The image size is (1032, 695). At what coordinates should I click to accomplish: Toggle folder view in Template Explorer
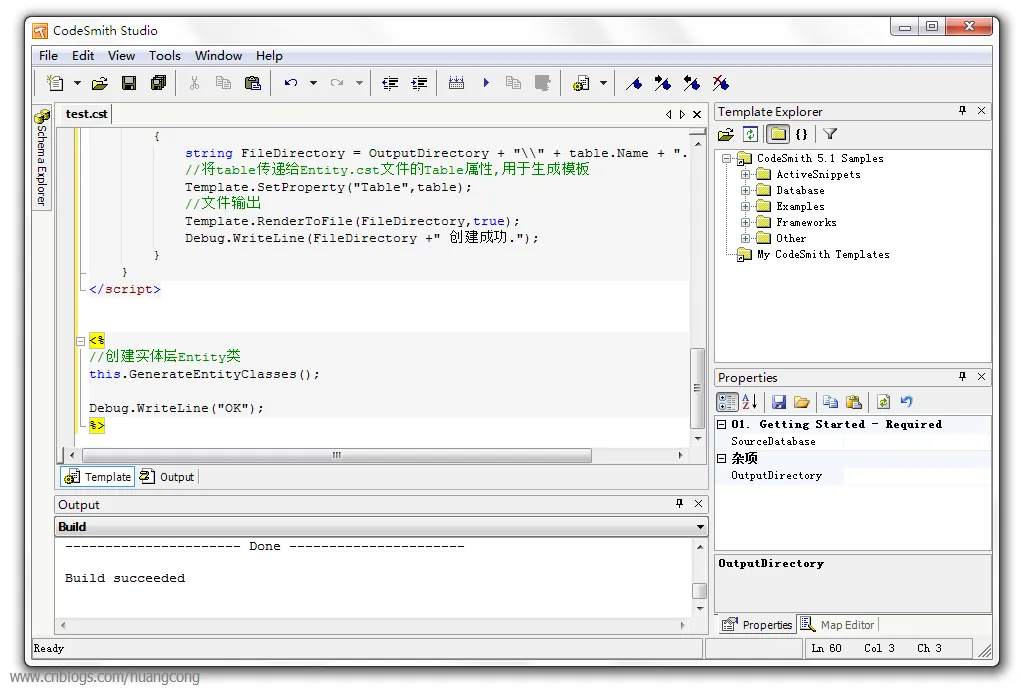pyautogui.click(x=777, y=134)
